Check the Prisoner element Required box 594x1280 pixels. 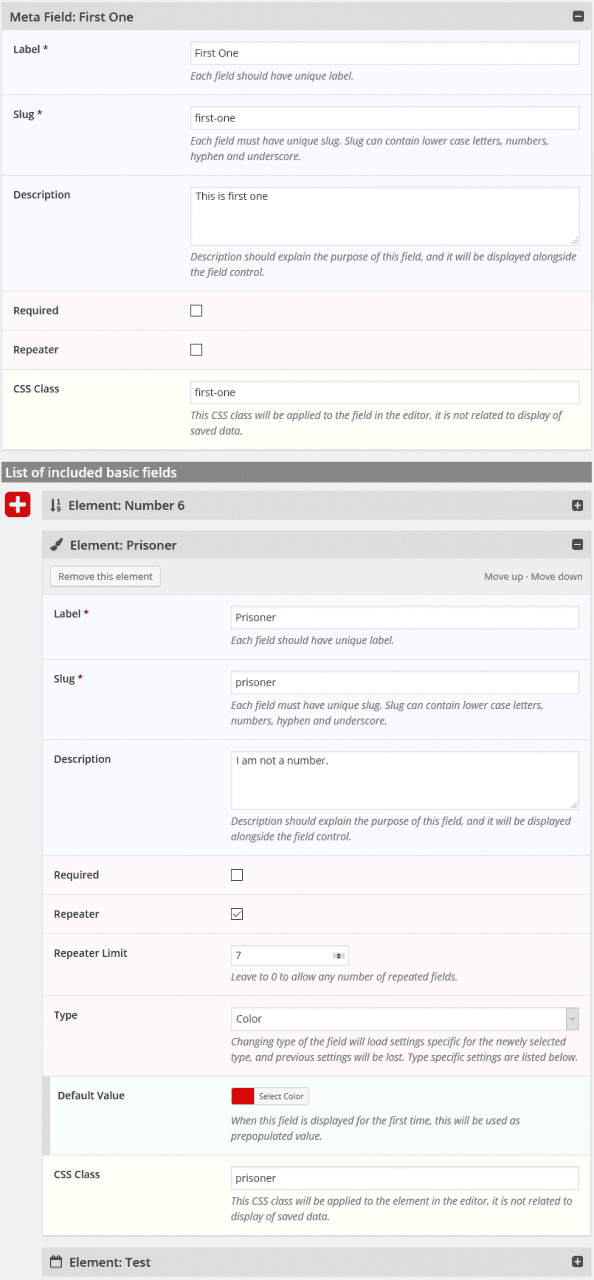[237, 875]
